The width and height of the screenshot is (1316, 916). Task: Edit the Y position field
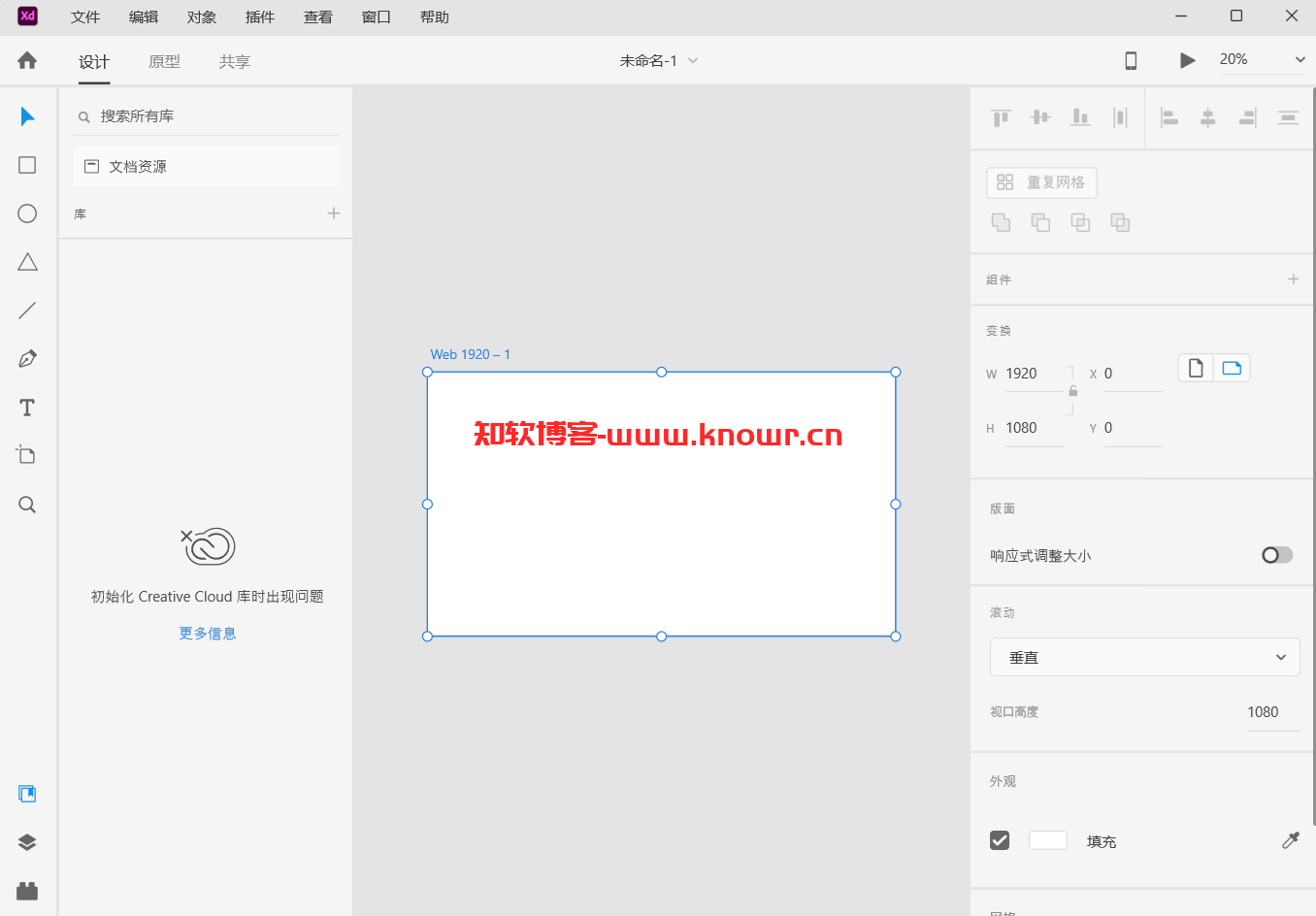(x=1133, y=428)
